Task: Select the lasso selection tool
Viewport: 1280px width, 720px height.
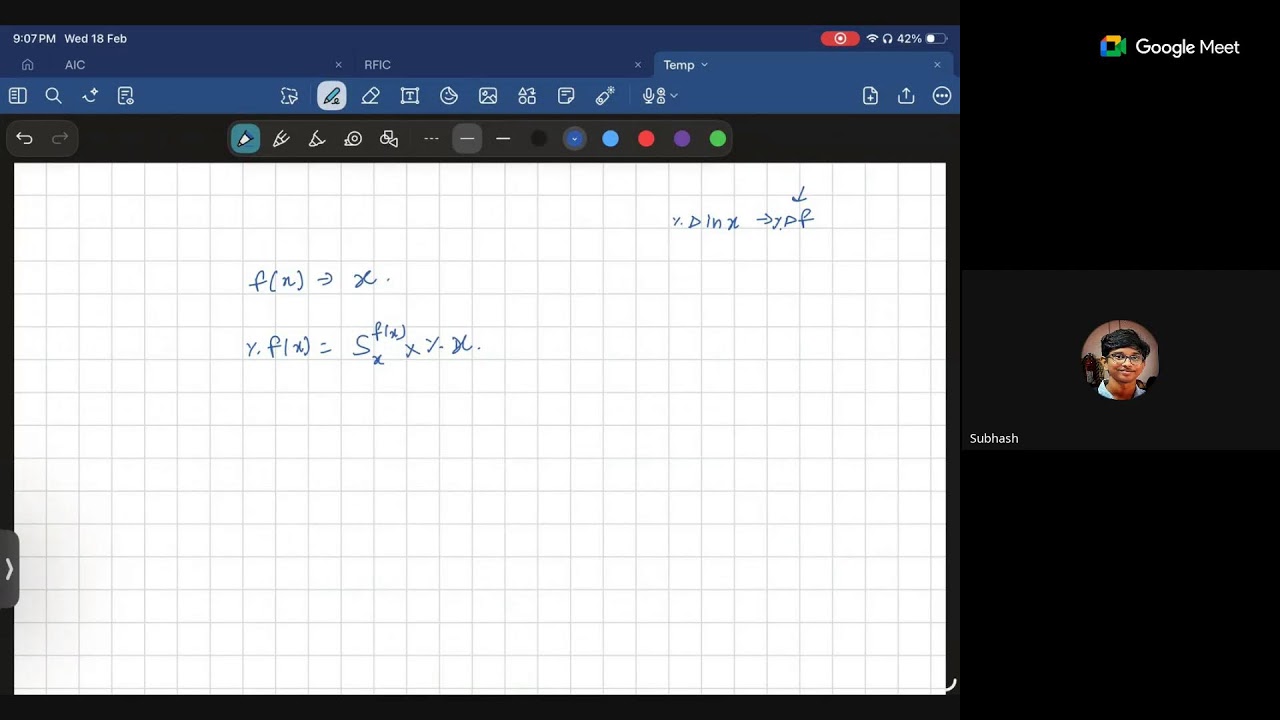Action: click(289, 96)
